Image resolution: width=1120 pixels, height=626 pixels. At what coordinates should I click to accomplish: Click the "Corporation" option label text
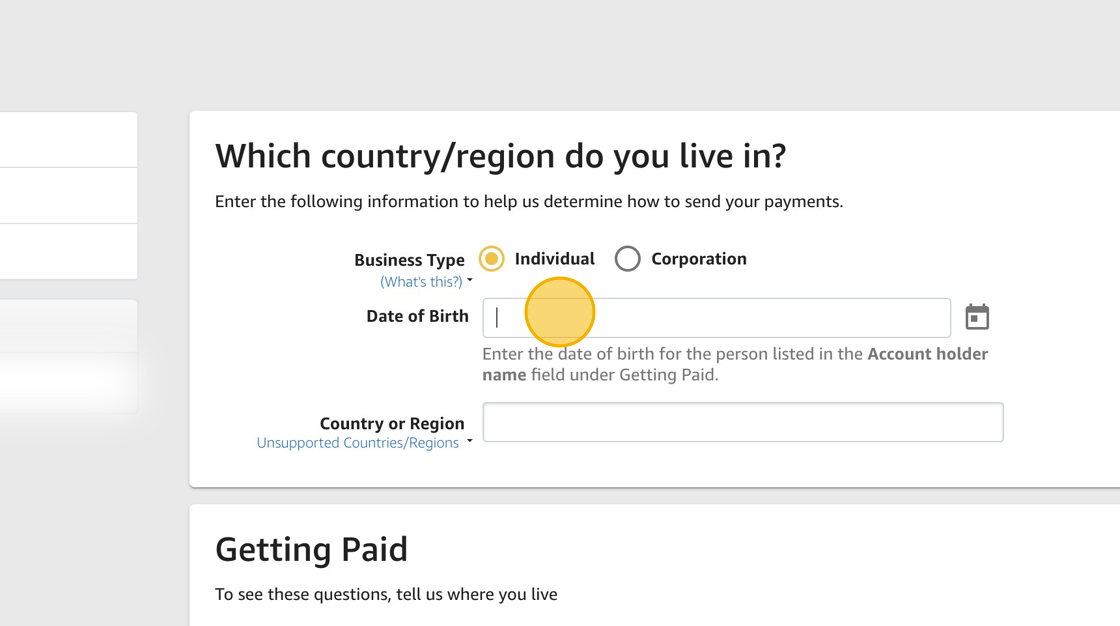pos(698,259)
